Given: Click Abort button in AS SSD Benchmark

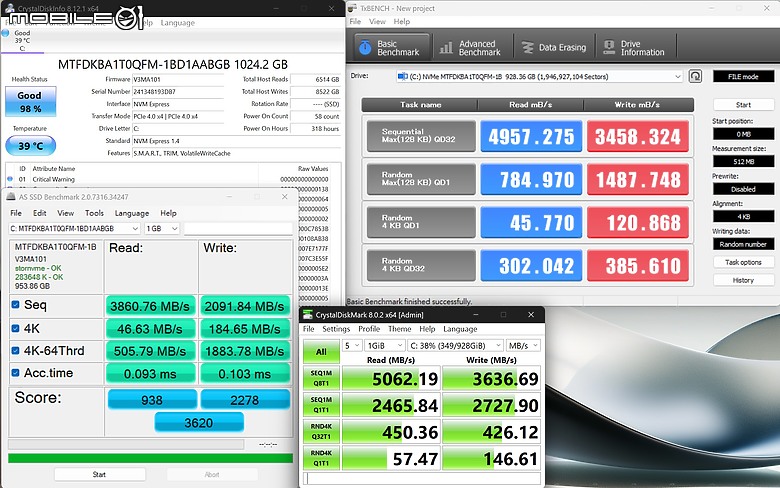Looking at the screenshot, I should click(212, 475).
